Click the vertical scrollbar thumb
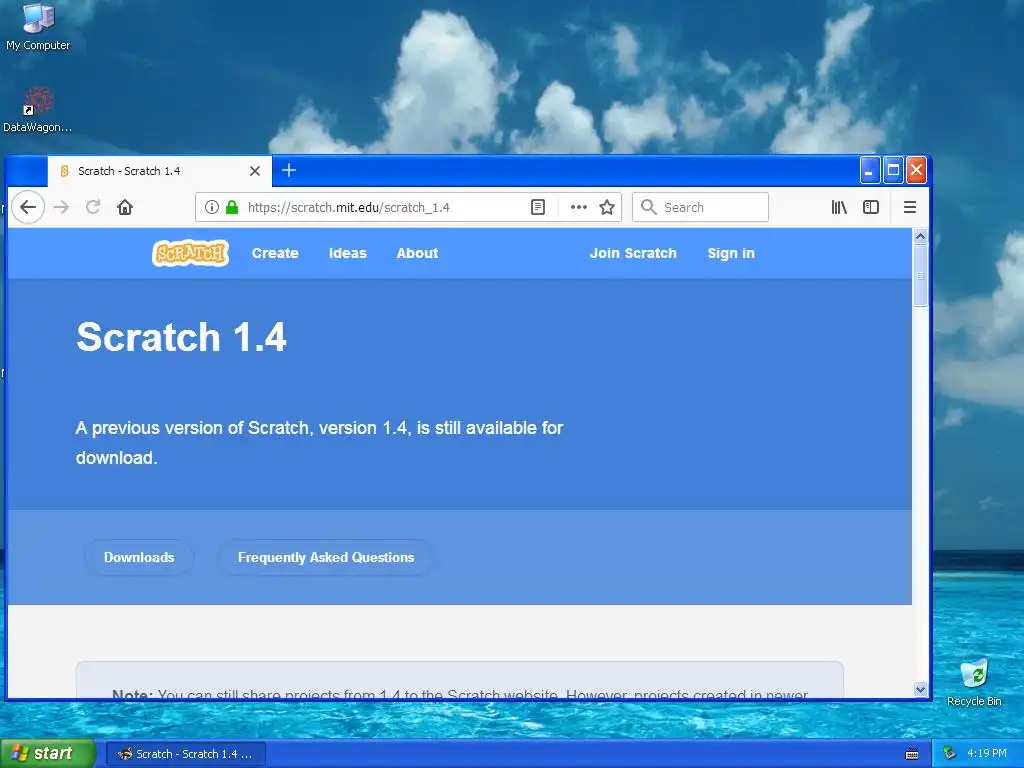Screen dimensions: 1024x768 [920, 275]
